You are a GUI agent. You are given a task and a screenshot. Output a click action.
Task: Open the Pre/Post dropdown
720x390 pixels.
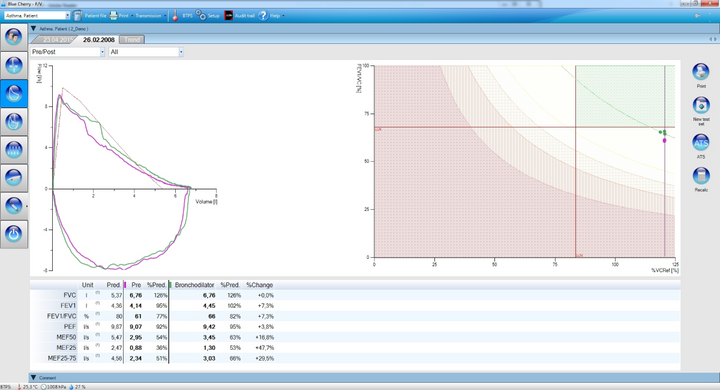(68, 52)
